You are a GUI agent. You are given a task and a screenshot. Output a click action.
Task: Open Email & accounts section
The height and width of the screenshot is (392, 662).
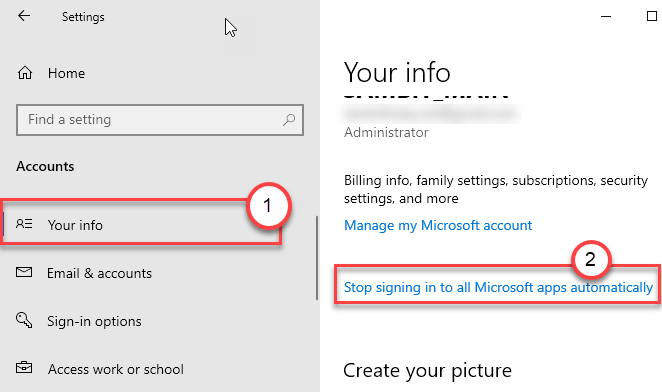click(99, 273)
